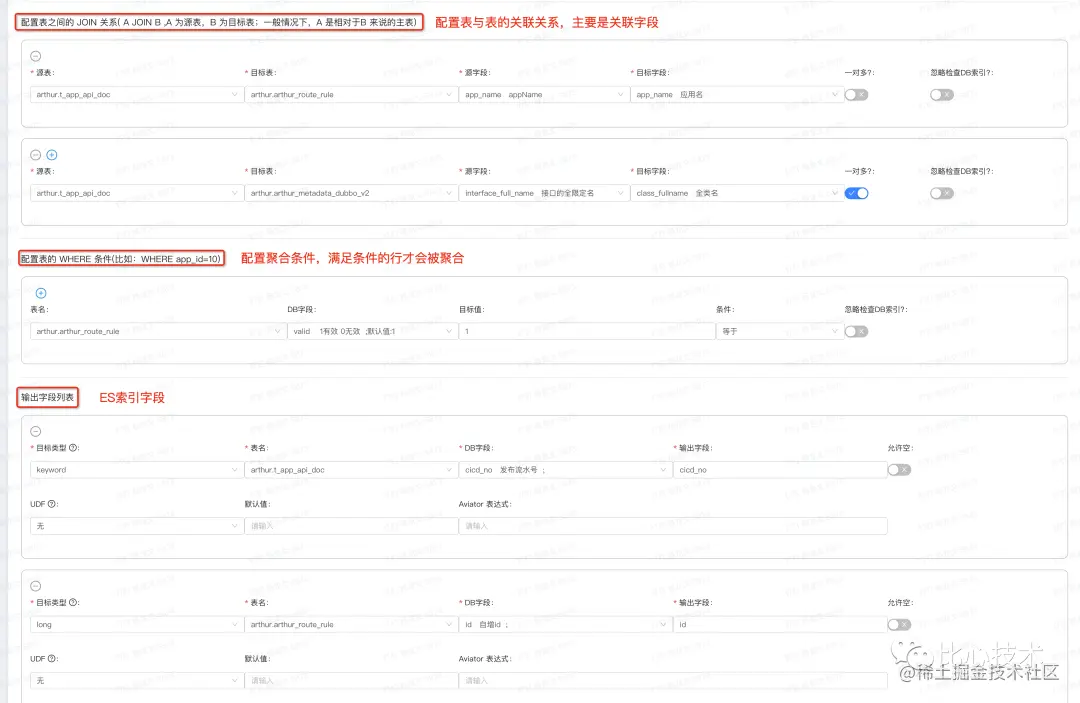1080x703 pixels.
Task: Click the 目标值 field containing 1
Action: 587,332
